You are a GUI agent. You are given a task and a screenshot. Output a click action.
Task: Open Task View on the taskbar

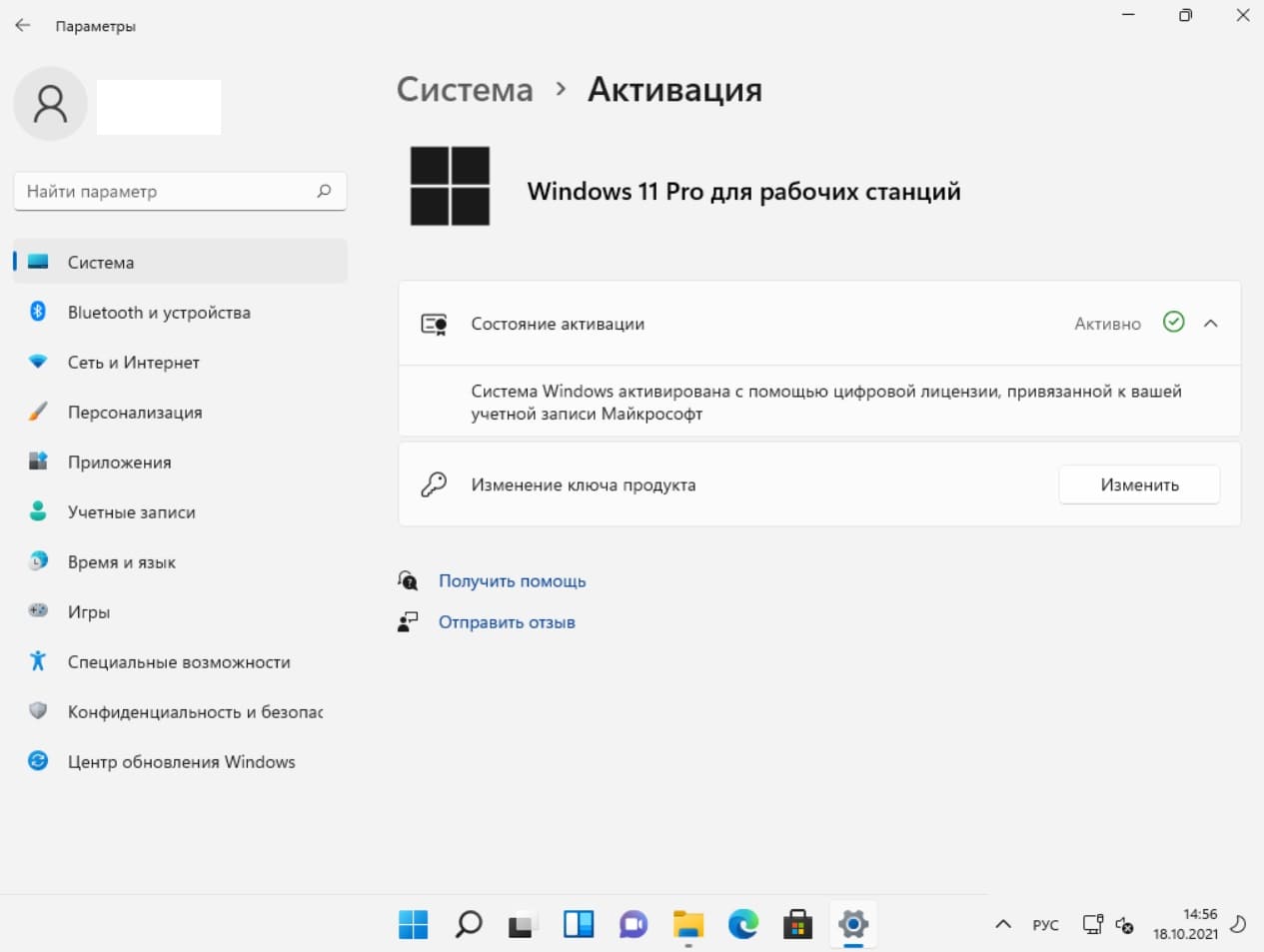521,925
